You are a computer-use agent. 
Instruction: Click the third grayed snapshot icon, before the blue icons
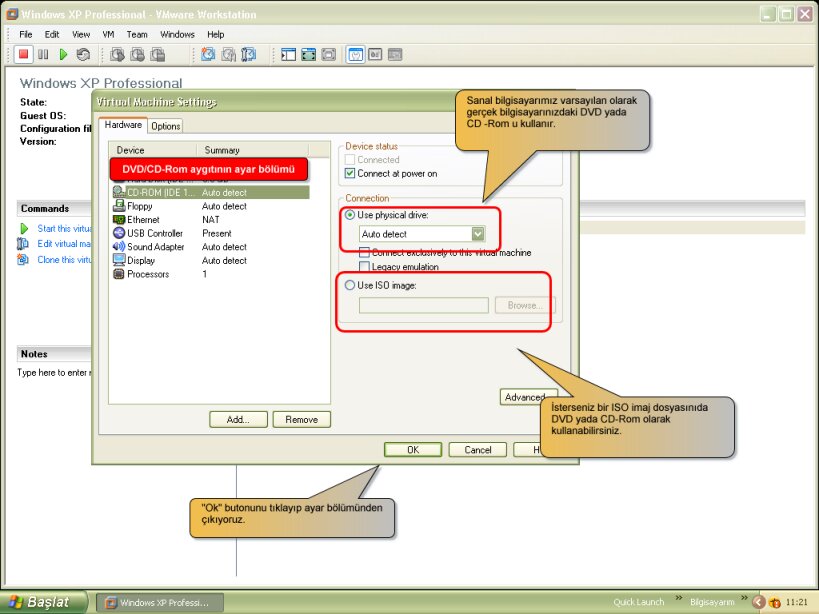click(158, 54)
